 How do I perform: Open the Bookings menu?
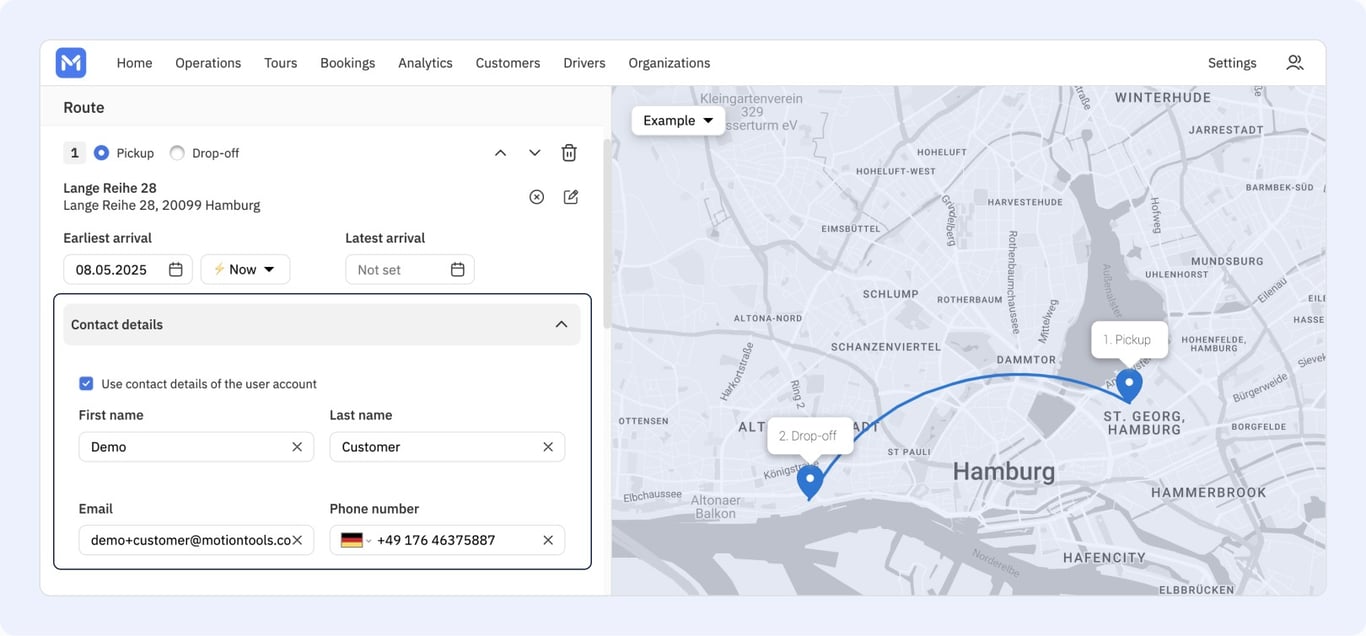click(x=348, y=63)
